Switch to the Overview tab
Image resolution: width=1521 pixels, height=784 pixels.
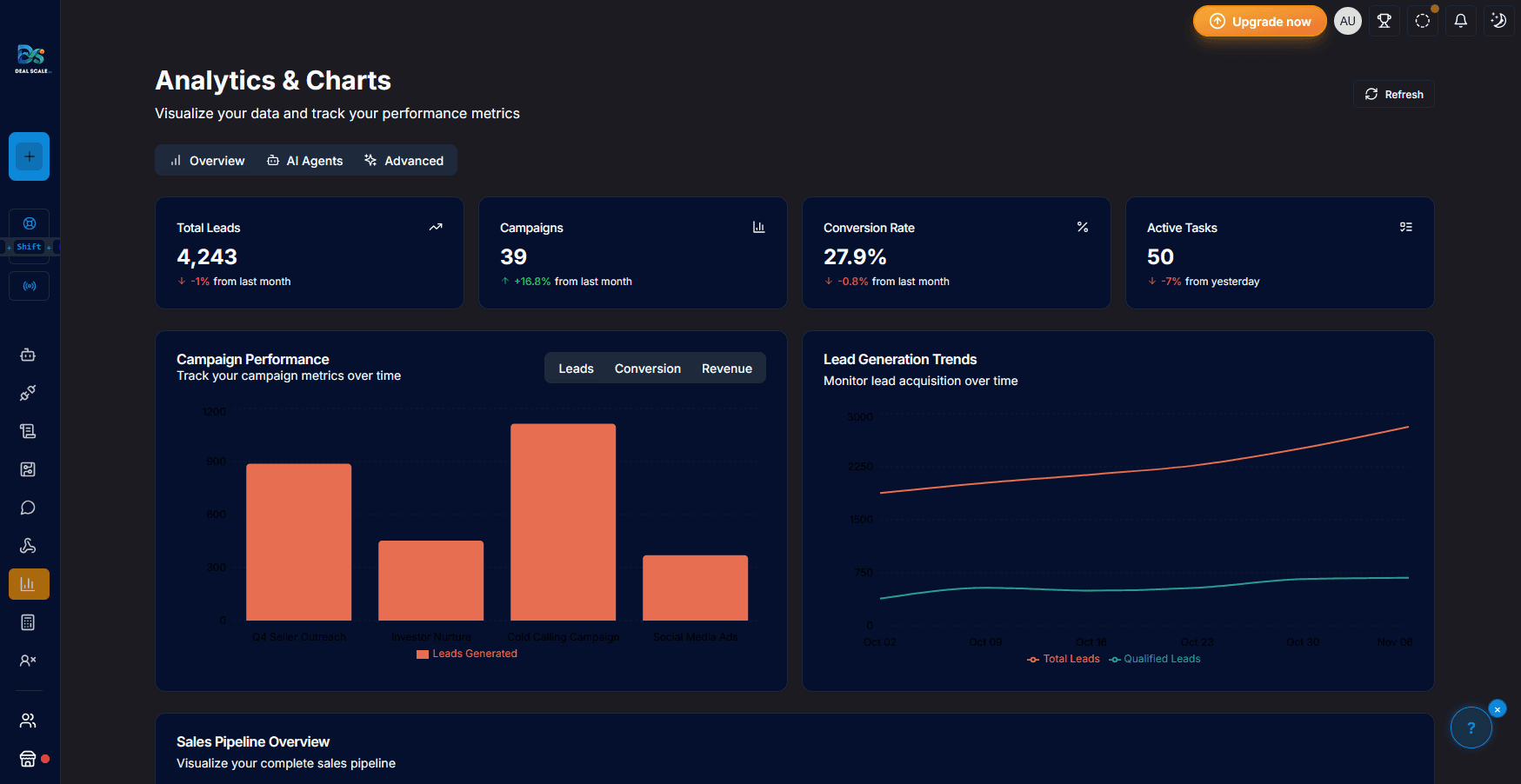point(206,160)
